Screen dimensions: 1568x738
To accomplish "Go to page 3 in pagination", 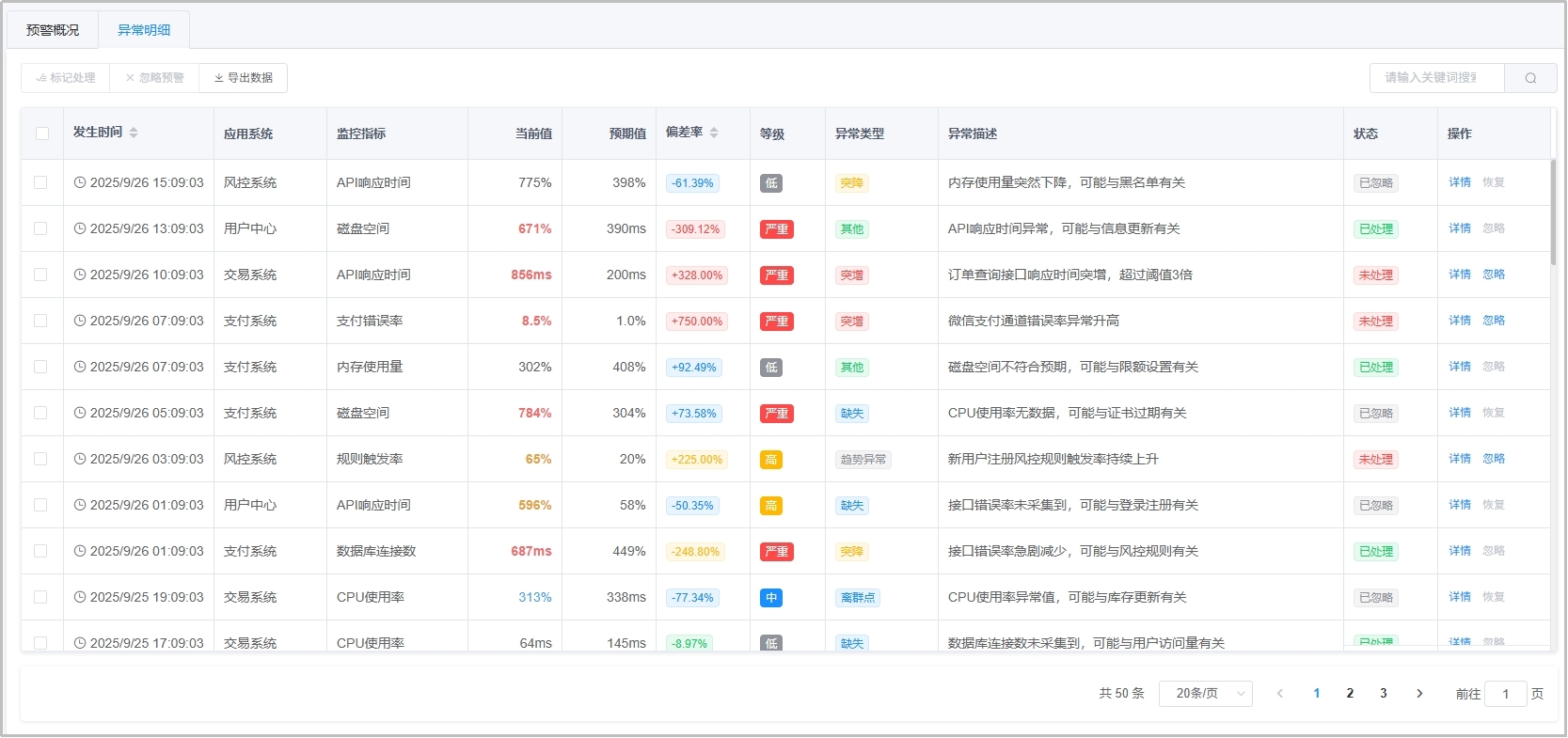I will click(1383, 694).
